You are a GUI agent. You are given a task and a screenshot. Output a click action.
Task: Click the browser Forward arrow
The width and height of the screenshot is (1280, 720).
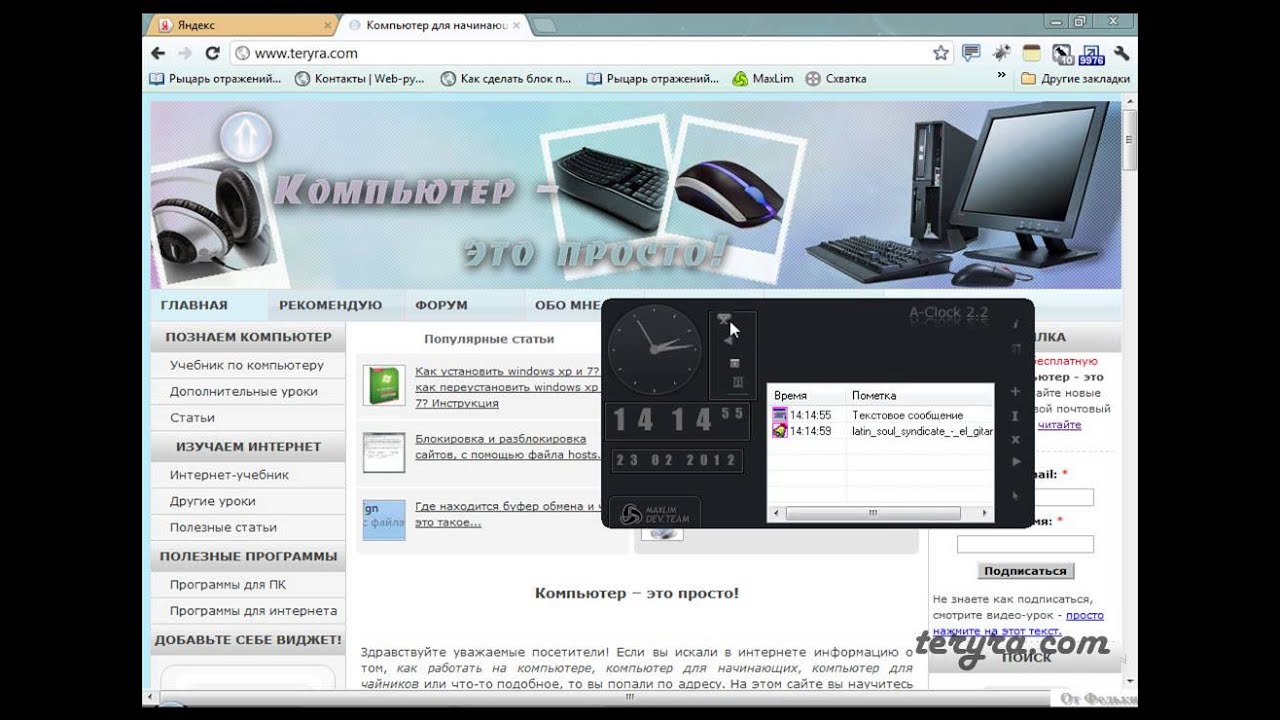(185, 53)
